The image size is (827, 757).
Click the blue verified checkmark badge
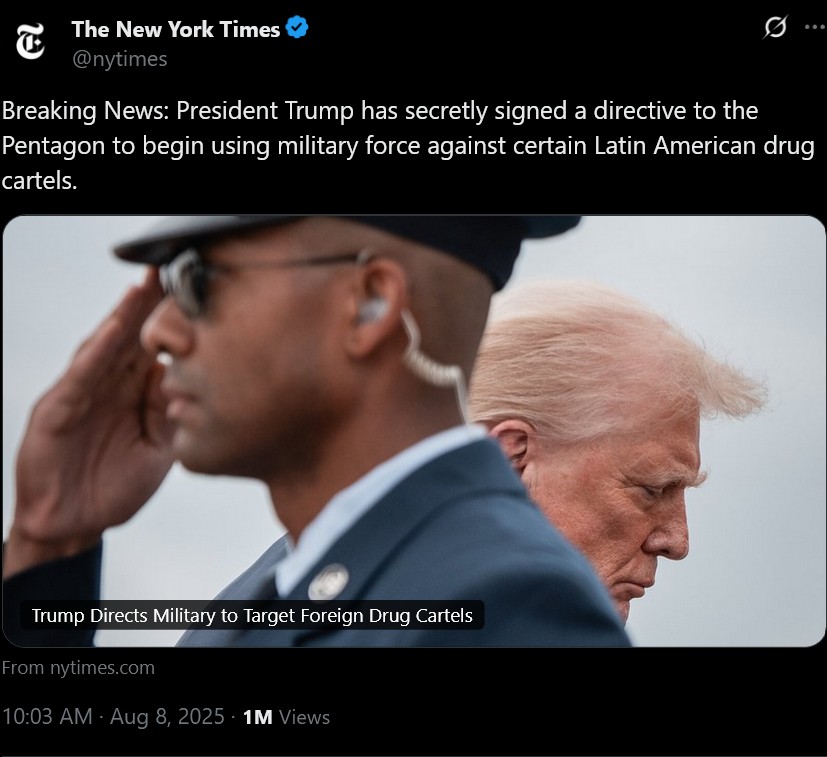pyautogui.click(x=297, y=27)
